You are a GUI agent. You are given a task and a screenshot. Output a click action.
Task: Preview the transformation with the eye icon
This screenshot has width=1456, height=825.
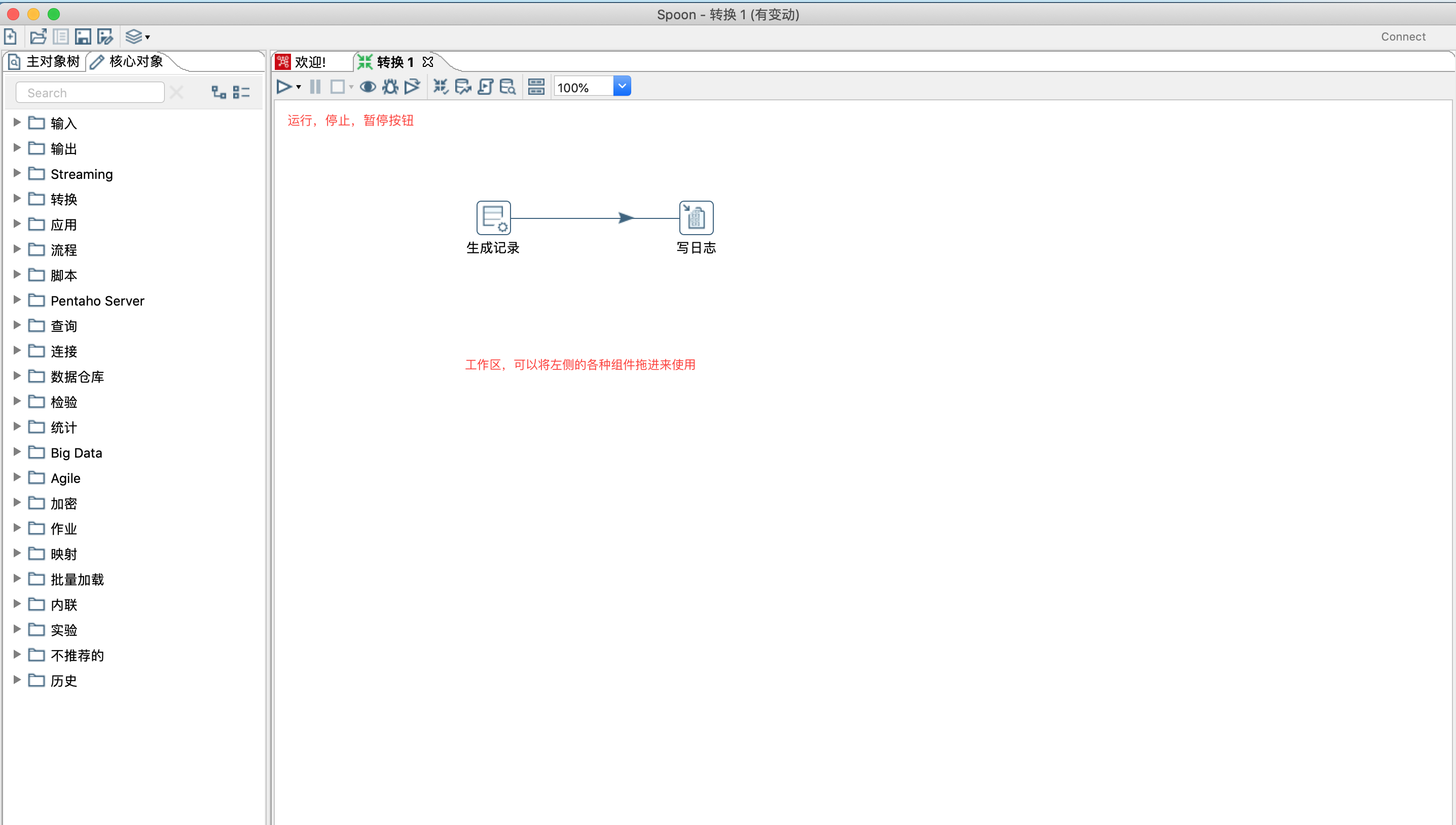368,87
